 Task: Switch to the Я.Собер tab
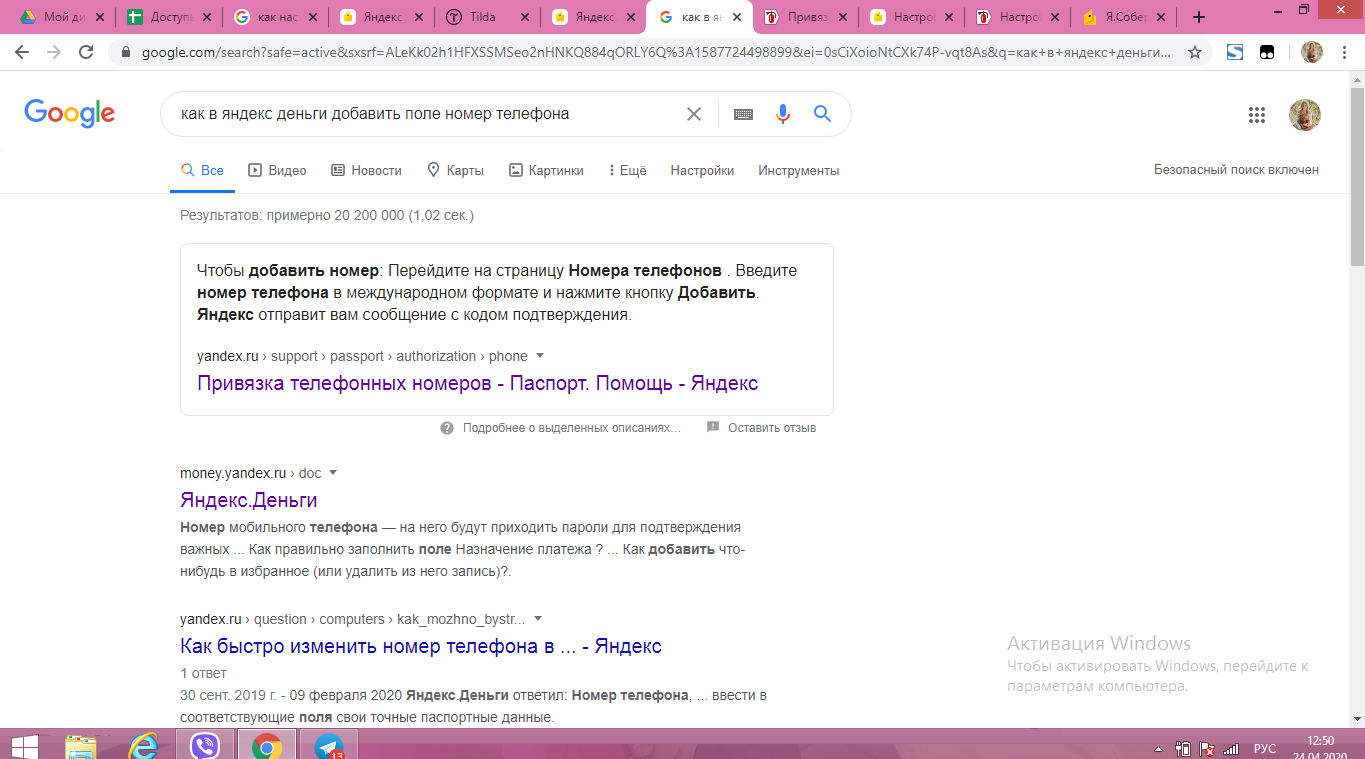click(x=1124, y=17)
